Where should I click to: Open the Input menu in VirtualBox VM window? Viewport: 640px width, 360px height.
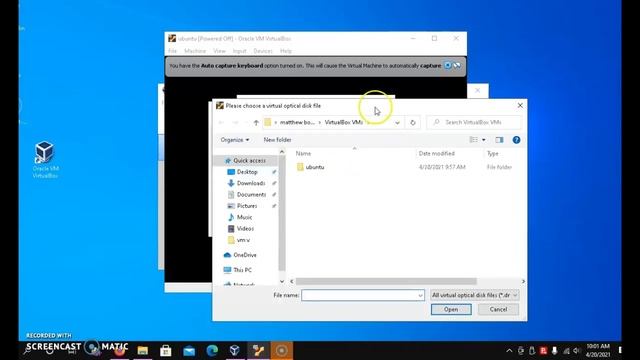(x=239, y=51)
